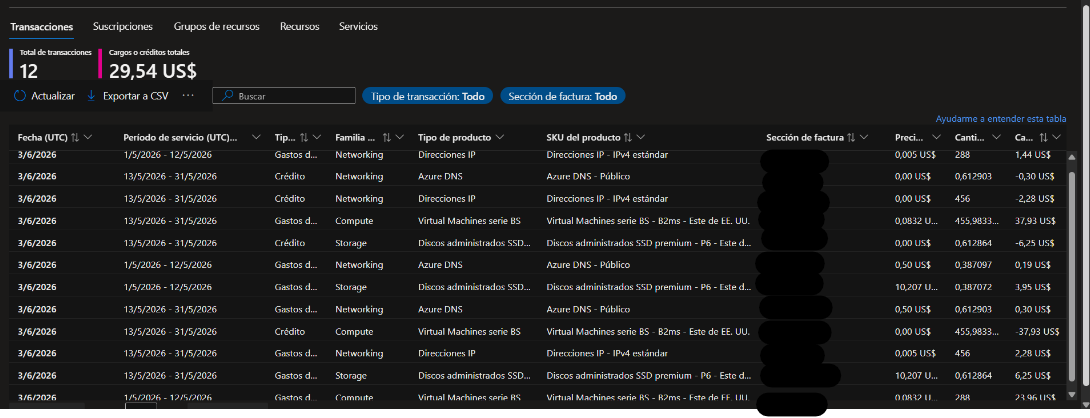Click the 10,207 US$ price in the 3,95 US$ row
This screenshot has height=418, width=1090.
[x=916, y=287]
